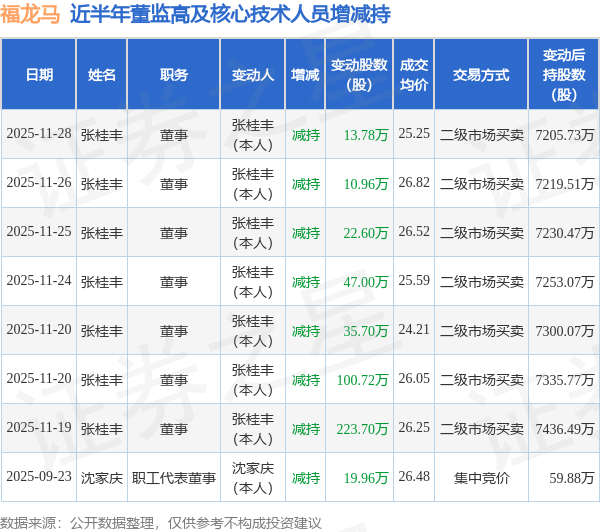Click the 交易方式 column header
Viewport: 600px width, 532px height.
click(481, 75)
